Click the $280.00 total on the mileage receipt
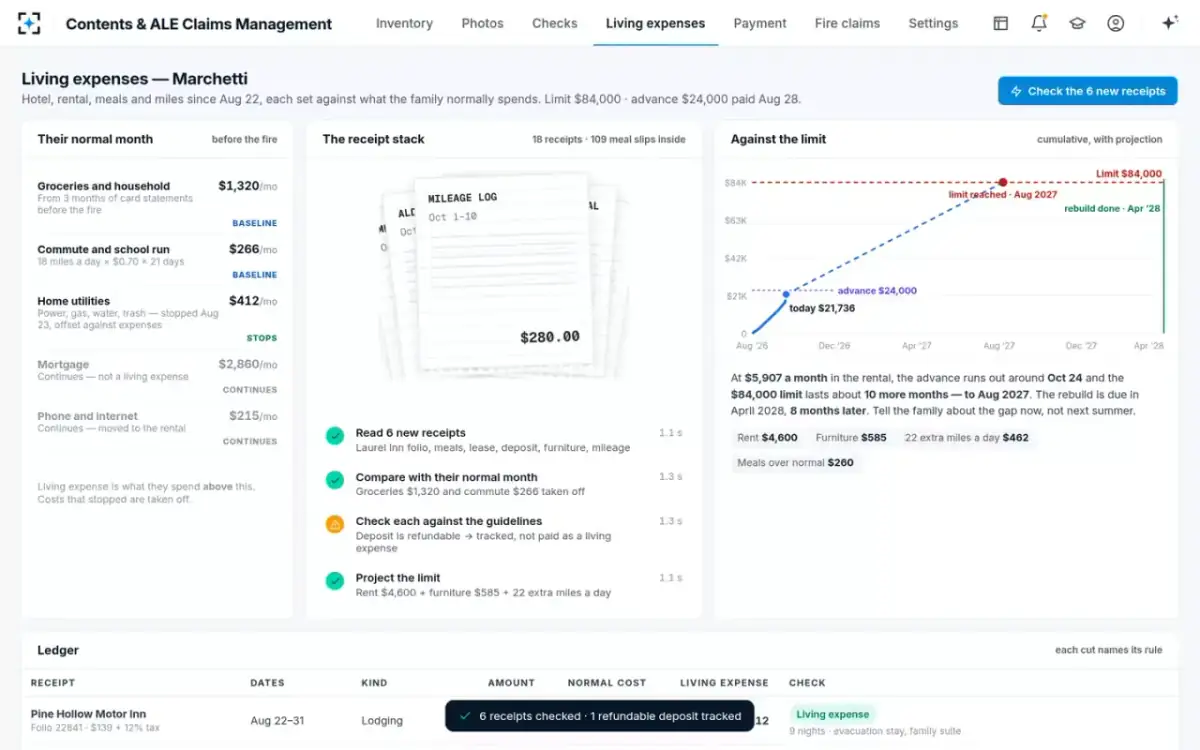Viewport: 1200px width, 750px height. [549, 337]
